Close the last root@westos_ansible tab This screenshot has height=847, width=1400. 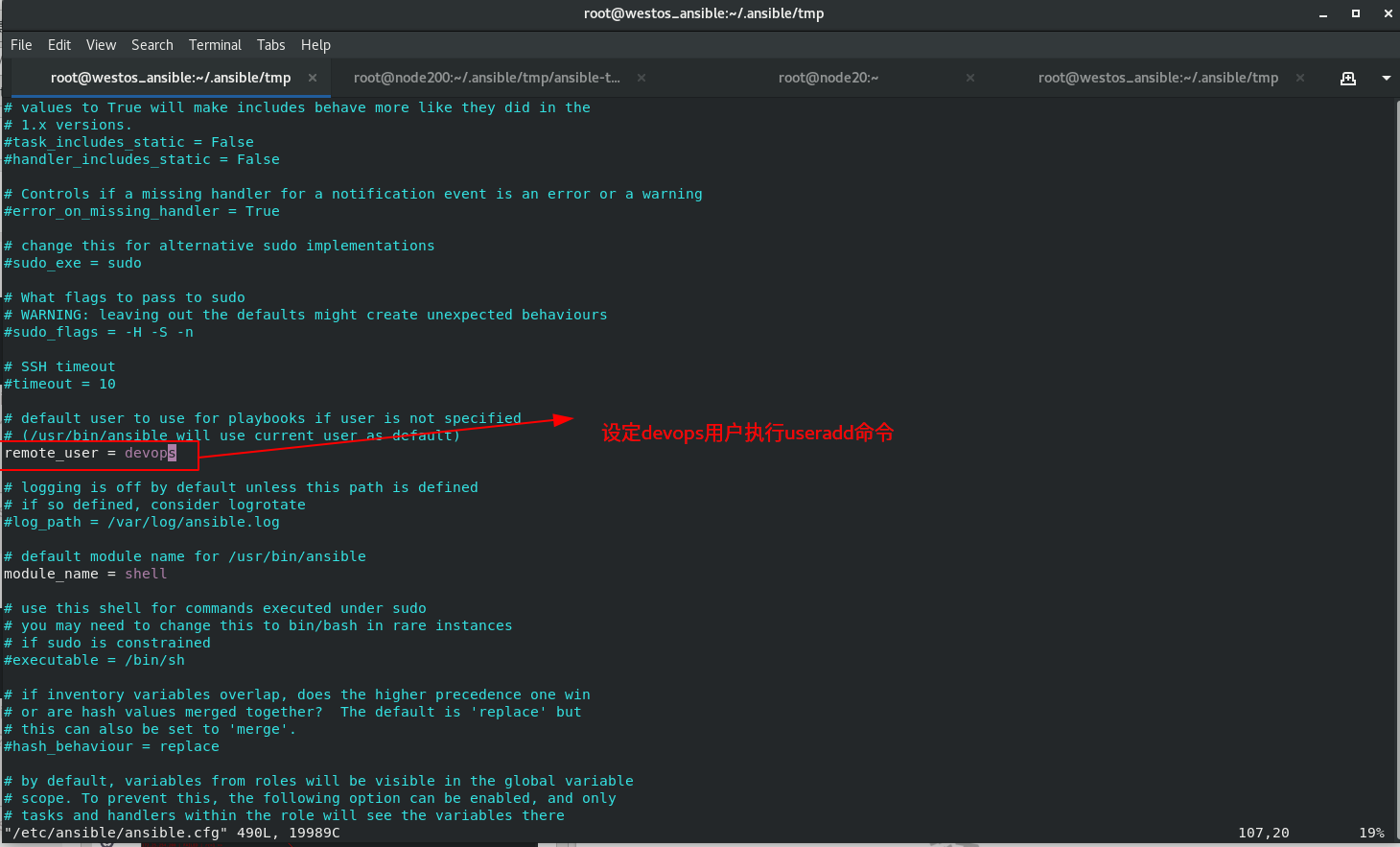point(1300,78)
